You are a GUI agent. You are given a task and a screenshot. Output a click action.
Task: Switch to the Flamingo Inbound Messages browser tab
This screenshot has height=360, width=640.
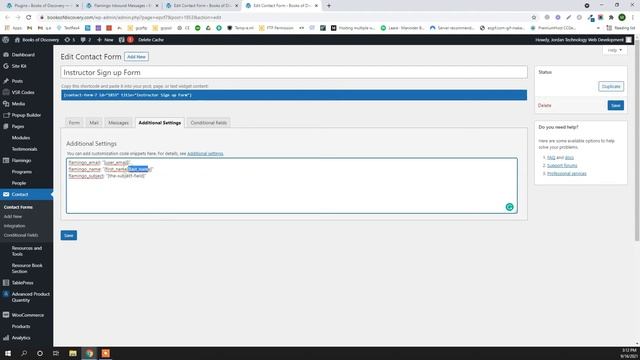[x=122, y=6]
